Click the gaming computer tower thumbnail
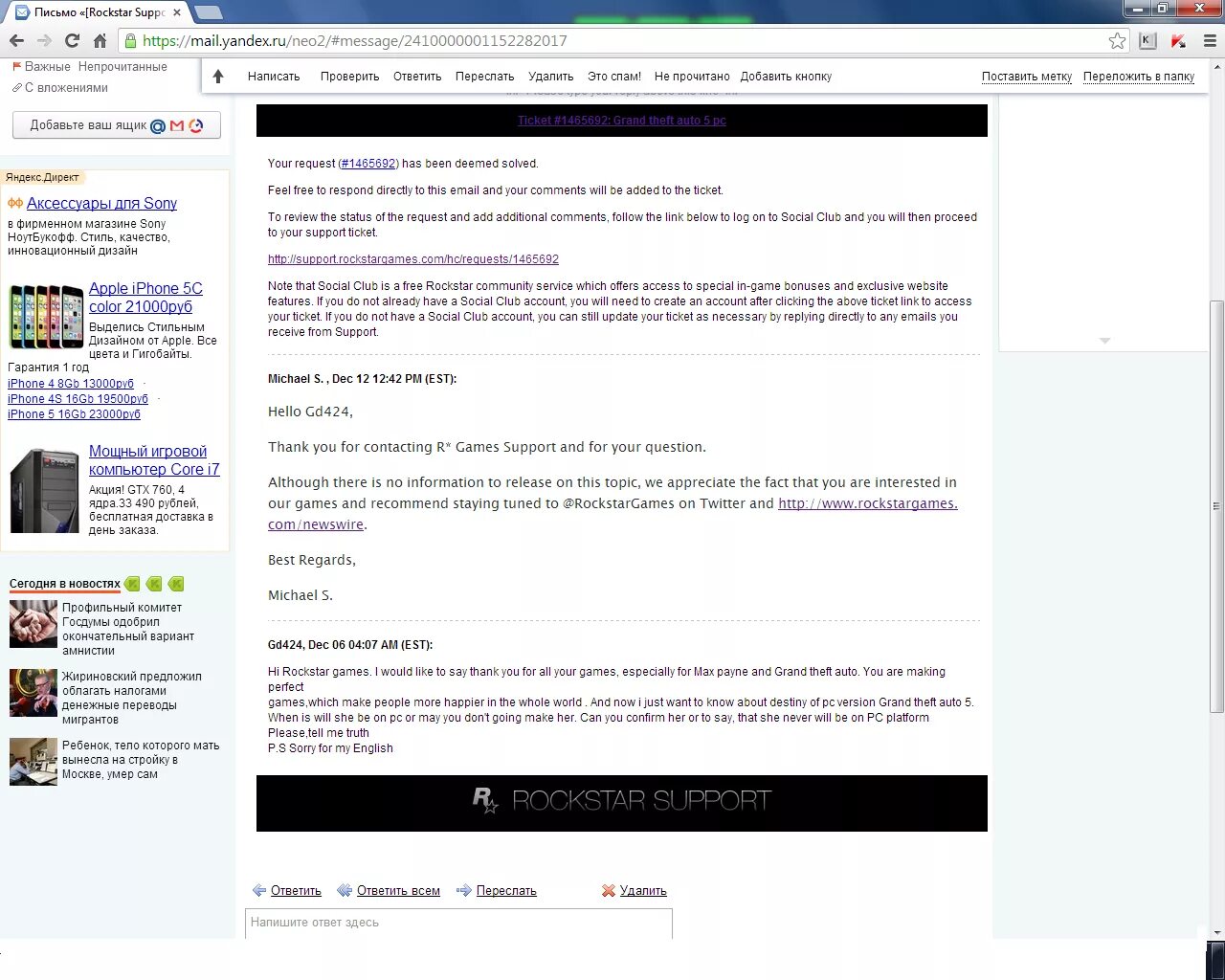Viewport: 1225px width, 980px height. pyautogui.click(x=45, y=490)
